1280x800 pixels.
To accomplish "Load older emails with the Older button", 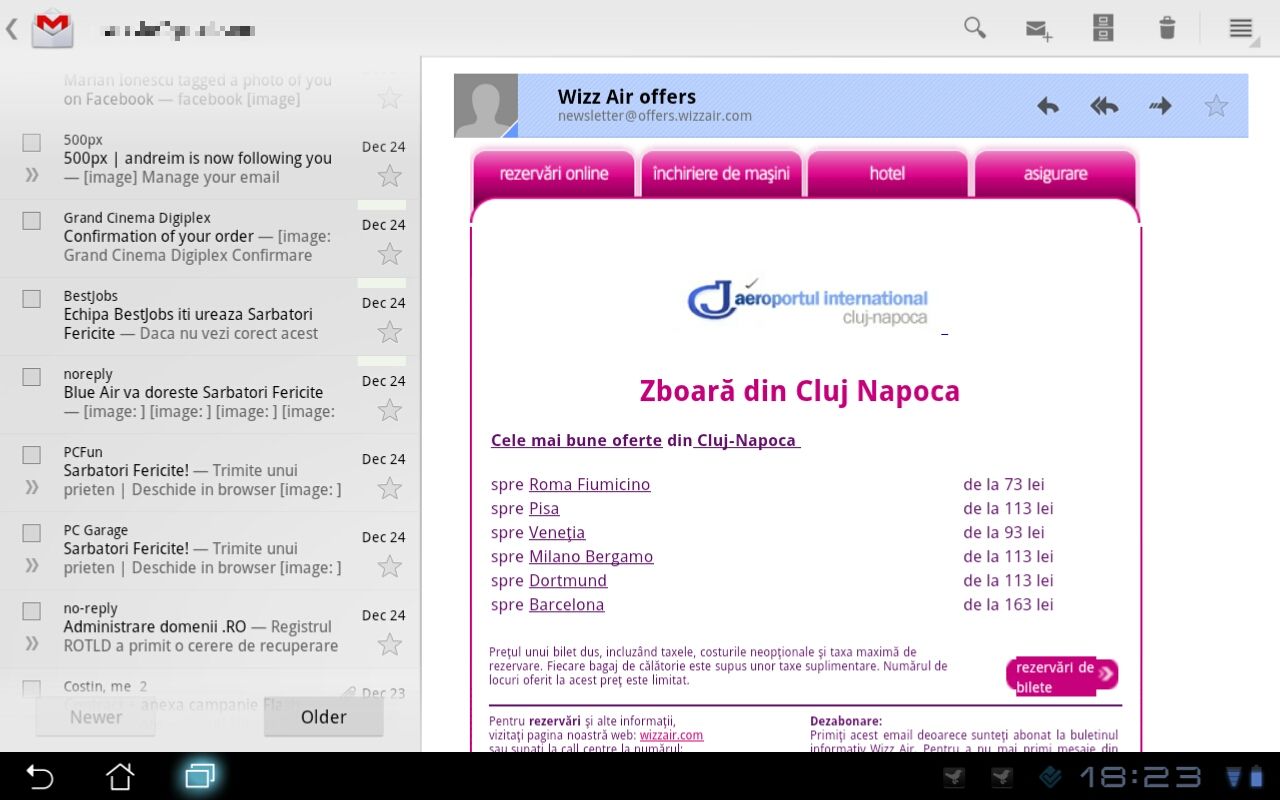I will 323,717.
